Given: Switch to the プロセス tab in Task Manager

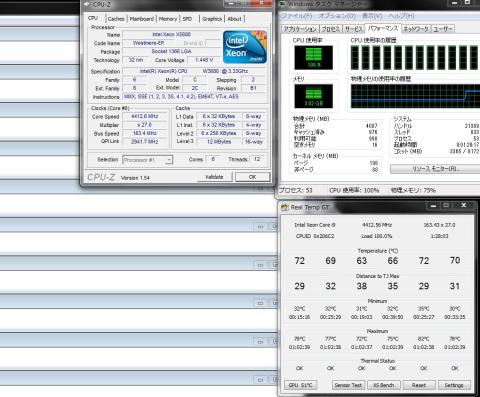Looking at the screenshot, I should (x=331, y=29).
